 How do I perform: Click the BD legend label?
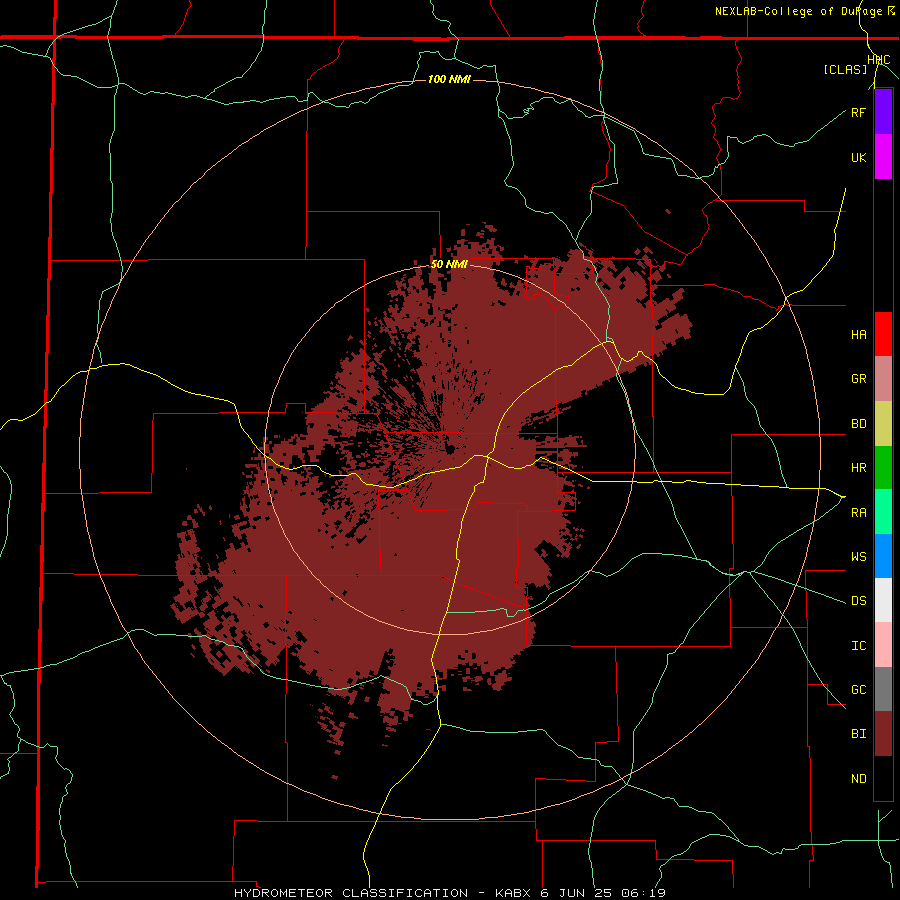[x=858, y=424]
